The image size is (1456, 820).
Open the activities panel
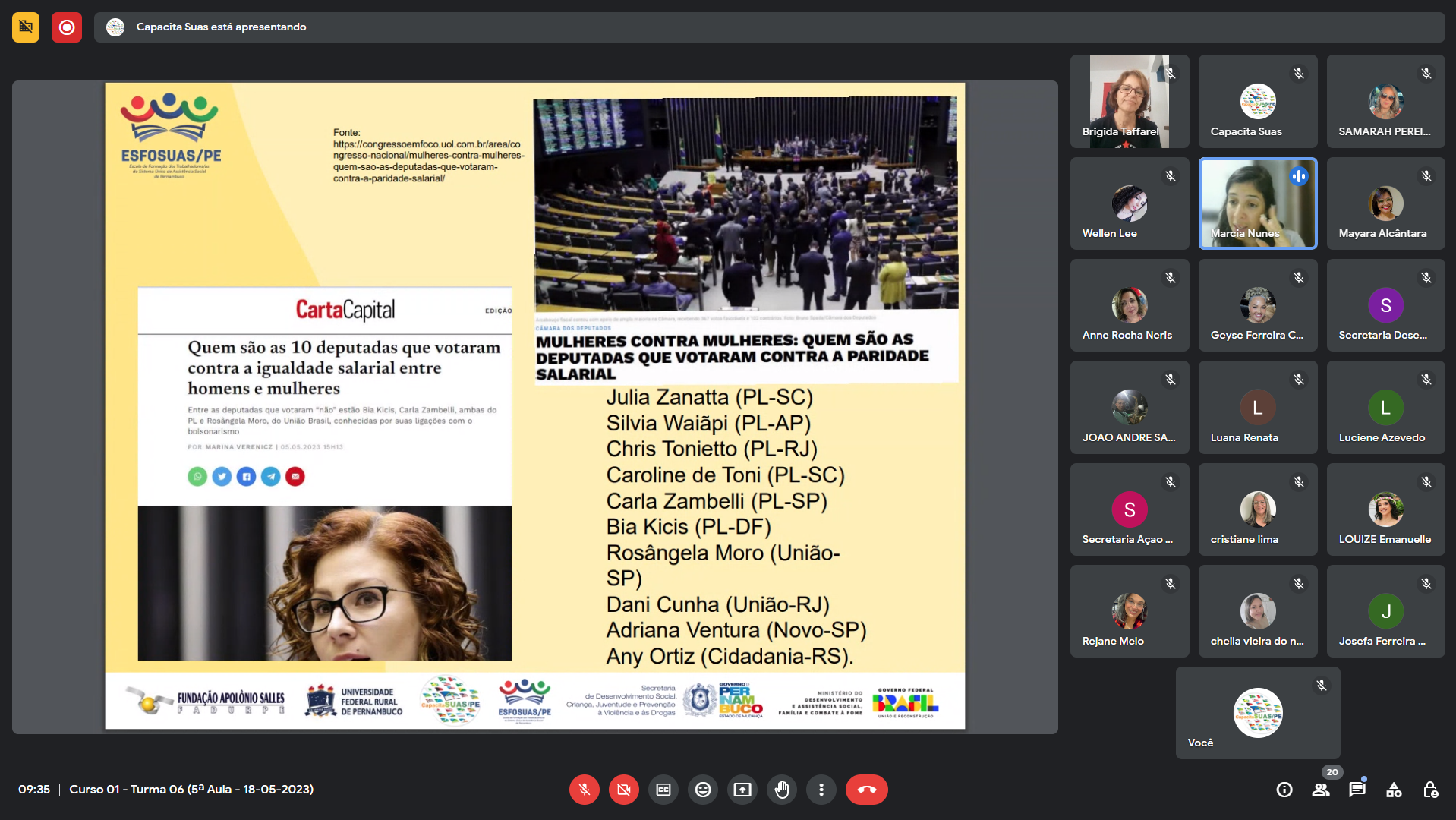click(1394, 790)
